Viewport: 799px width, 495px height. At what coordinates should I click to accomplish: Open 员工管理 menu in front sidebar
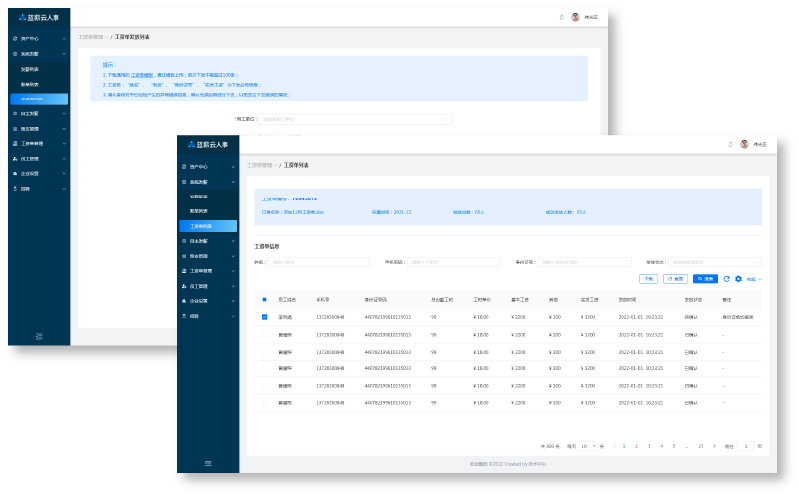coord(207,285)
